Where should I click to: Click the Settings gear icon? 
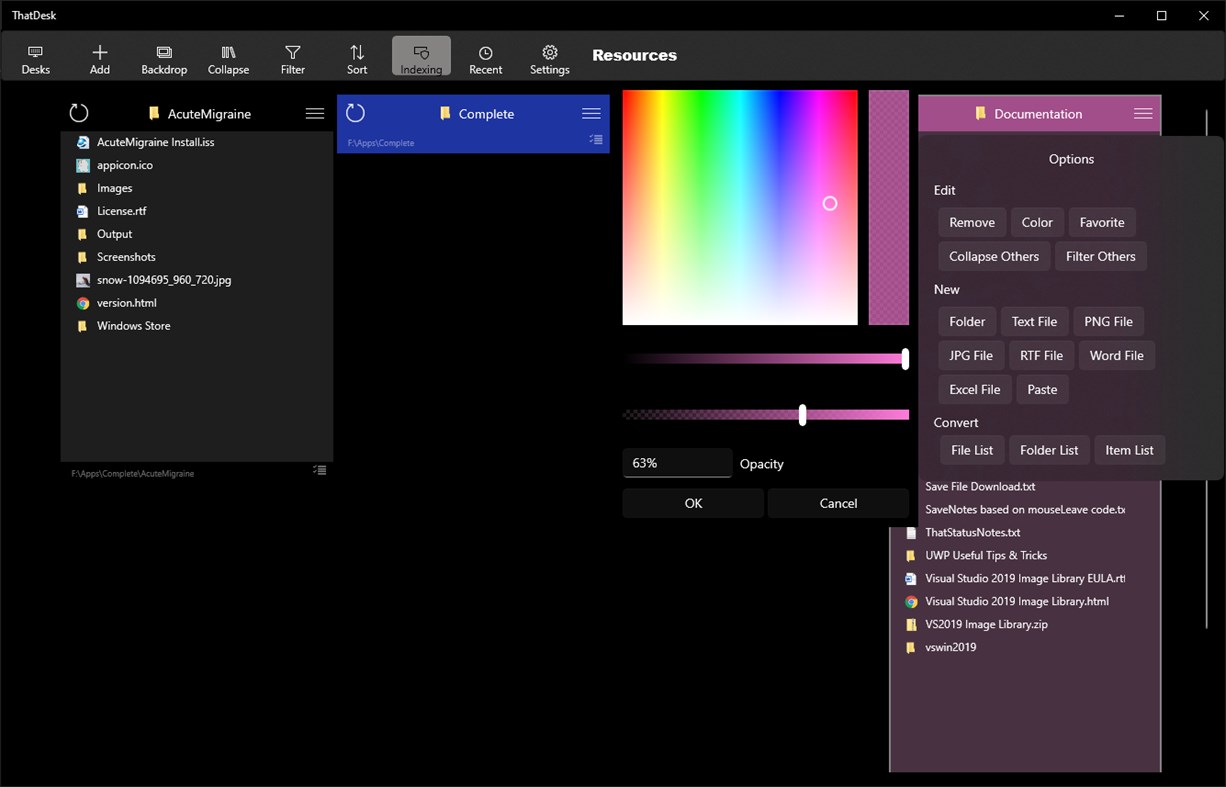549,56
